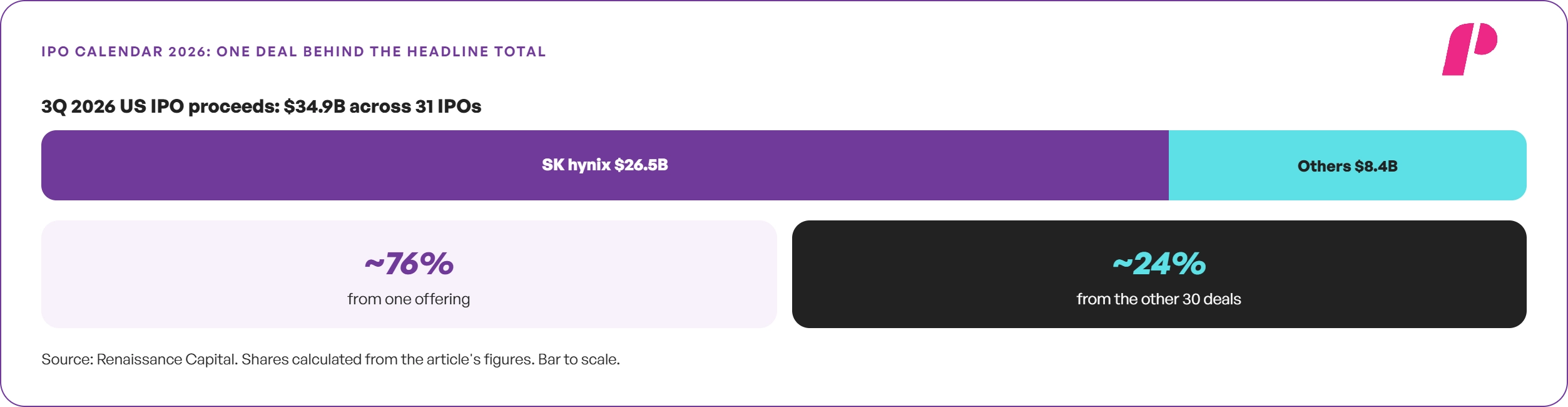The image size is (1568, 407).
Task: Click 'Shares calculated from the article's figures' text
Action: point(388,359)
